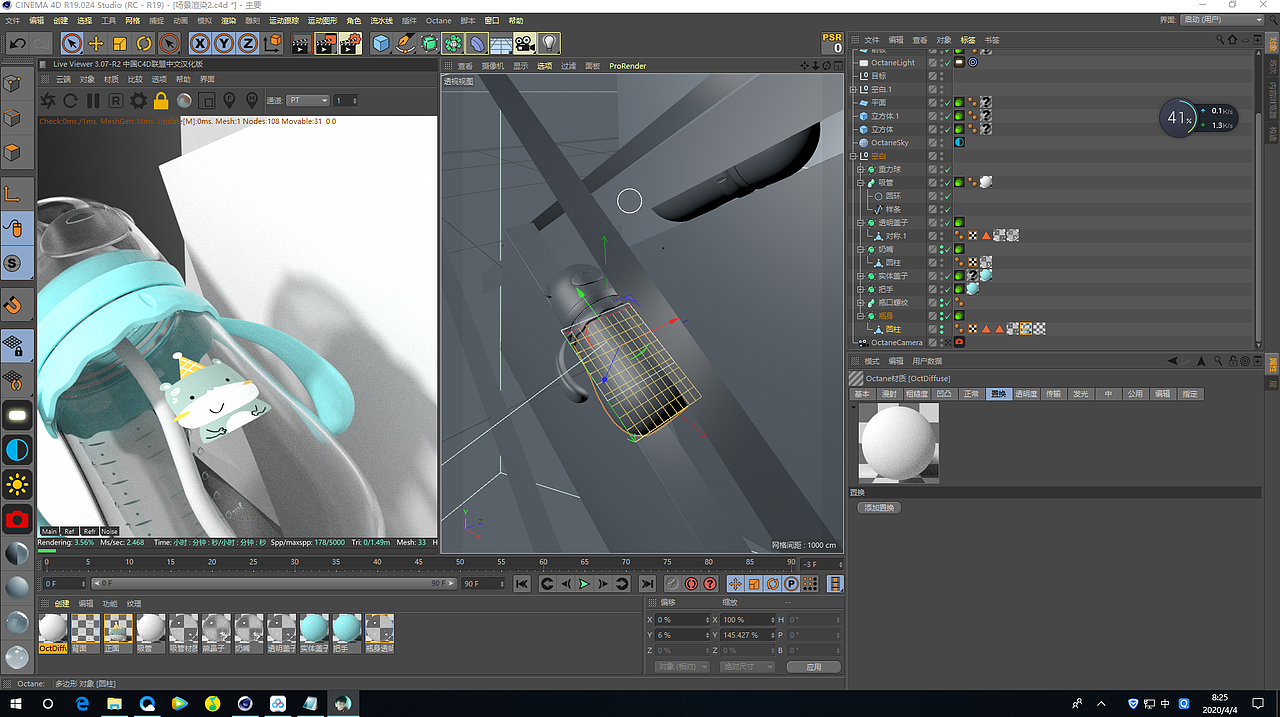Click the Spline Pen tool icon
Image resolution: width=1280 pixels, height=717 pixels.
point(405,43)
